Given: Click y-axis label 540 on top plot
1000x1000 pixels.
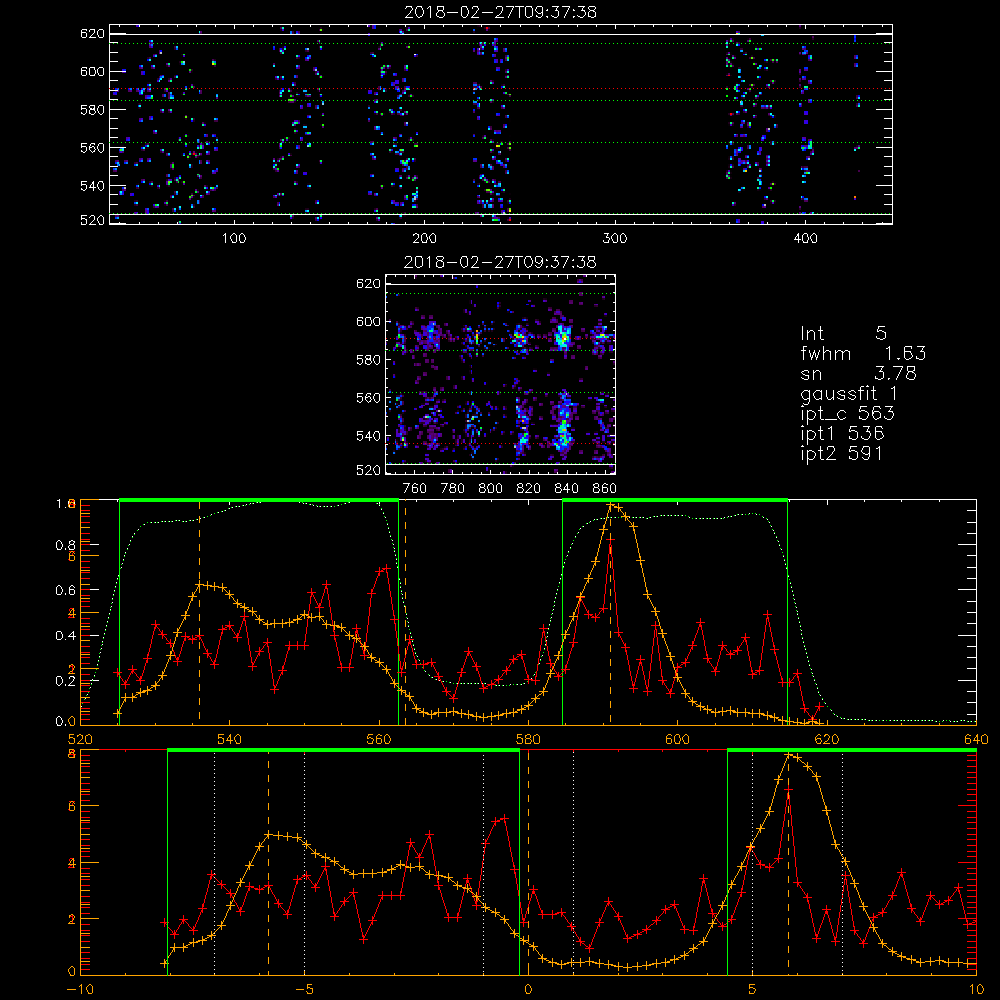Looking at the screenshot, I should [x=92, y=186].
